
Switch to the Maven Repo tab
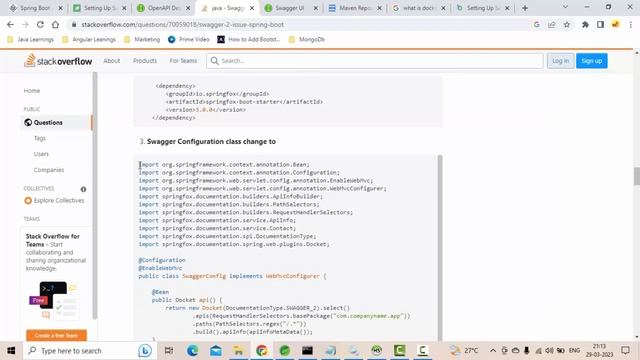pos(354,8)
